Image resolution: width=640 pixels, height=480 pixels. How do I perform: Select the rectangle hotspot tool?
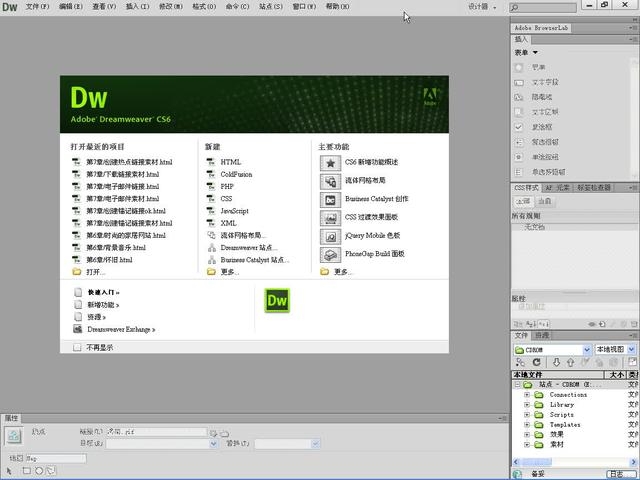coord(27,471)
